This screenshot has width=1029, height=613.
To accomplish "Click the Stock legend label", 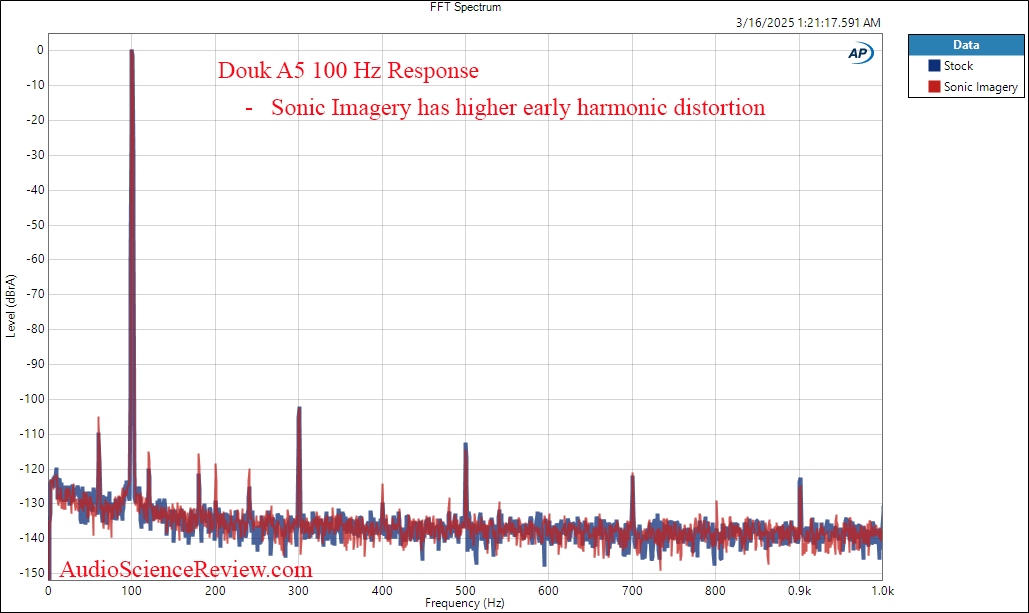I will point(958,66).
